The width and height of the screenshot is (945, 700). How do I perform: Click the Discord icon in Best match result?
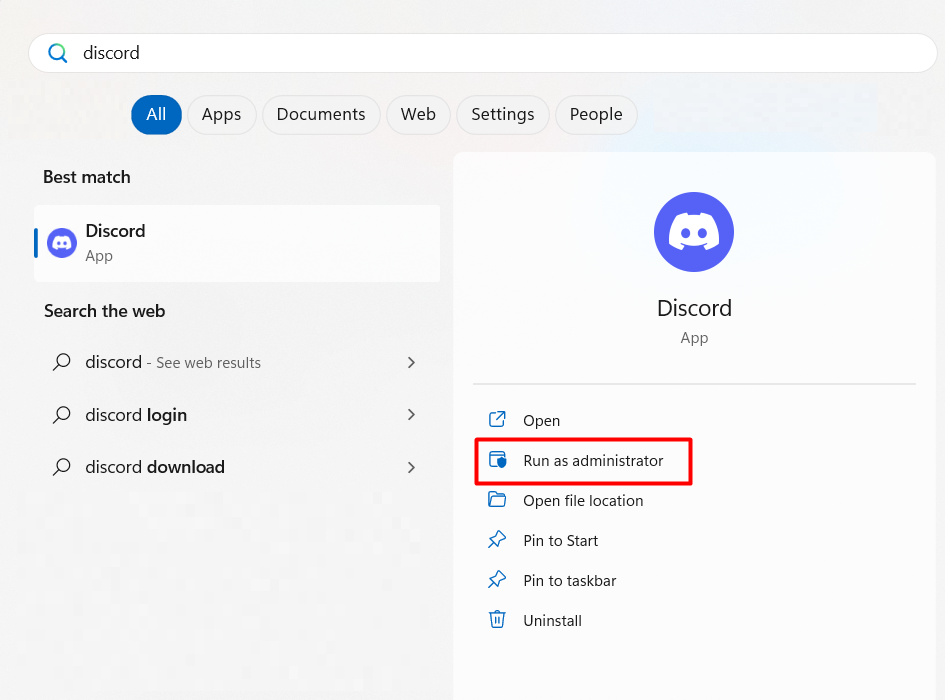point(62,243)
